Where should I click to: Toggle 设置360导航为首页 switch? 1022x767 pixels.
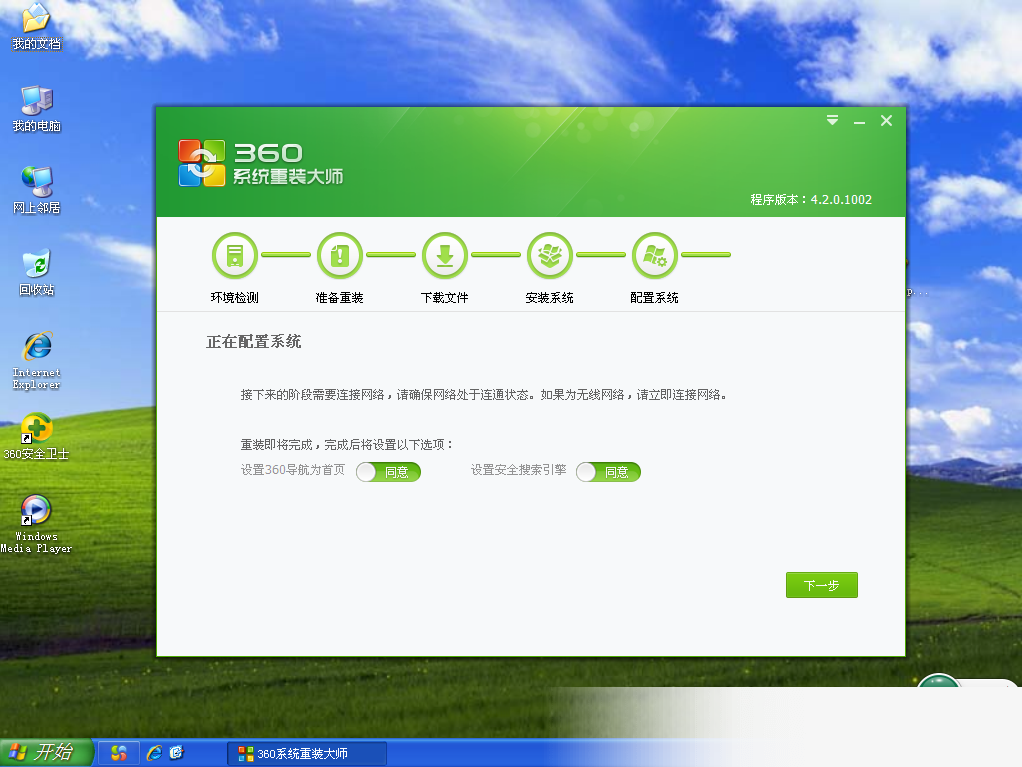(388, 472)
